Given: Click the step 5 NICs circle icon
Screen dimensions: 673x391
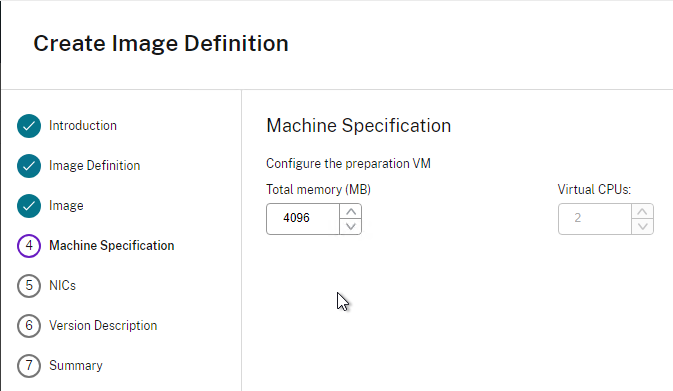Looking at the screenshot, I should 29,285.
